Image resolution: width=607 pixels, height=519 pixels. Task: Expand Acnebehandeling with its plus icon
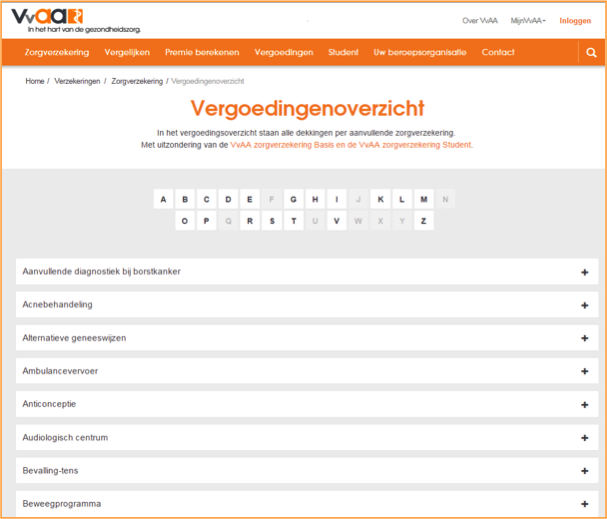pos(585,305)
